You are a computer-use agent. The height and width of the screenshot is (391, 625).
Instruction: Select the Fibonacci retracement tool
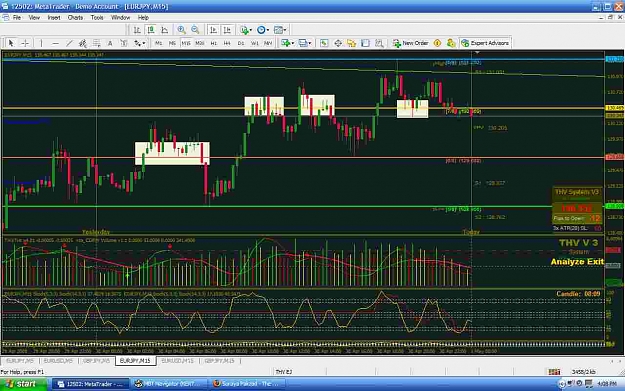pyautogui.click(x=96, y=43)
